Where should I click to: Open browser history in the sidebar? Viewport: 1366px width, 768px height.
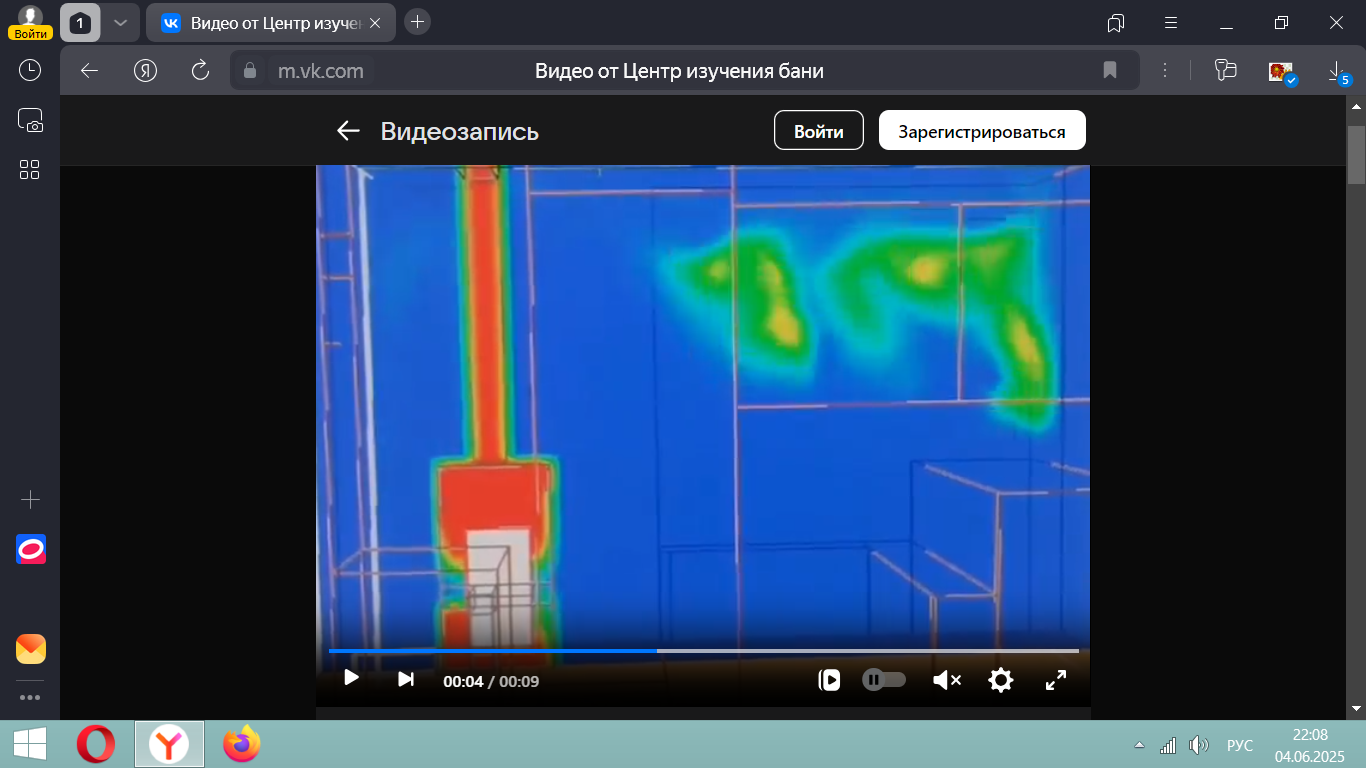[x=30, y=70]
